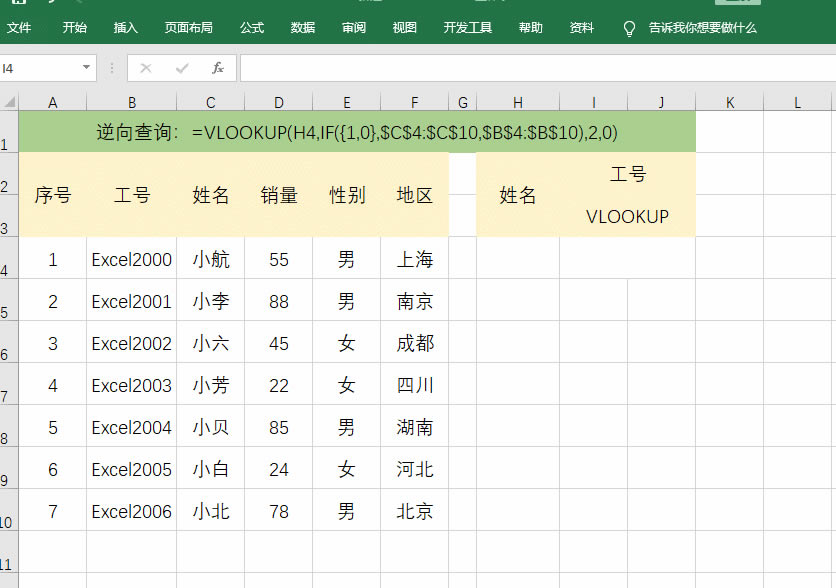This screenshot has height=588, width=836.
Task: Select column D by clicking its header
Action: pos(278,101)
